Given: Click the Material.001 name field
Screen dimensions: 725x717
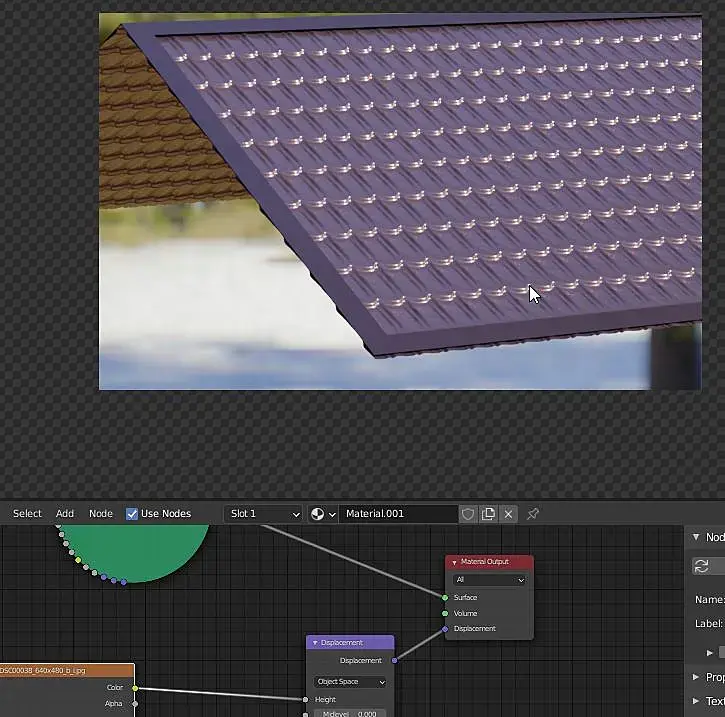Looking at the screenshot, I should (x=399, y=514).
